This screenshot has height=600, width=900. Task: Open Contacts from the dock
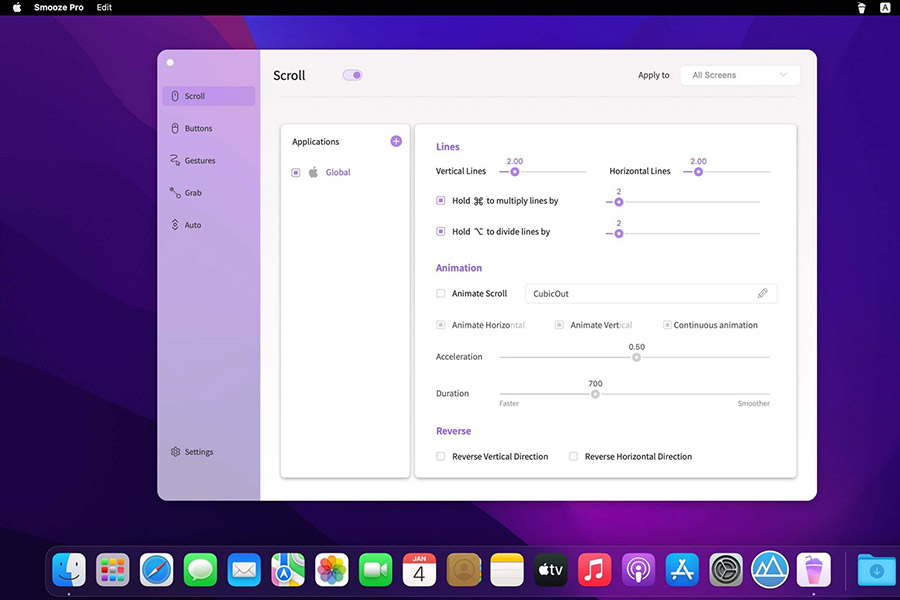coord(463,570)
